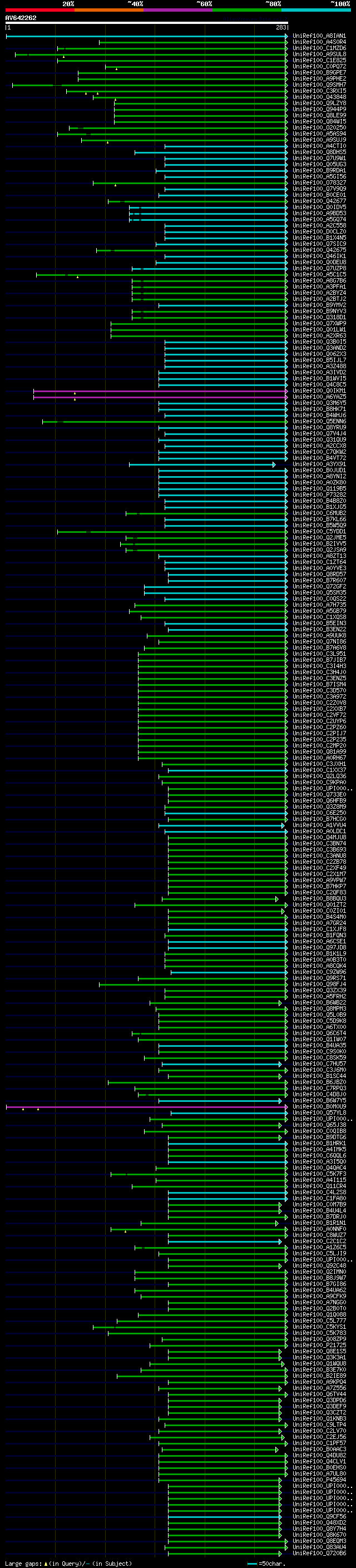
Task: Select last hit UniRef100_Q720B6
Action: coord(319,1554)
